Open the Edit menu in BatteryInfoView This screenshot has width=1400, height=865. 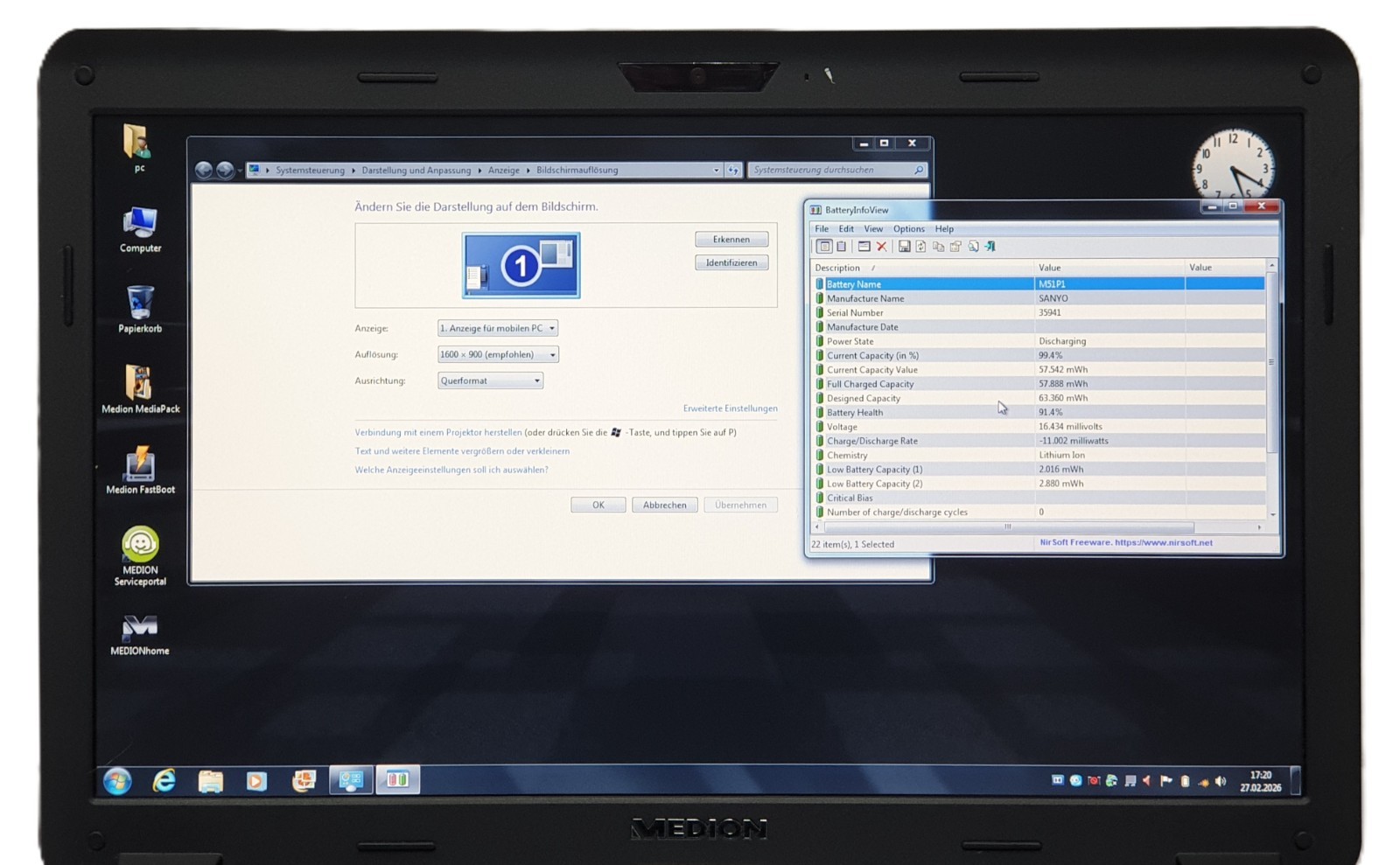[846, 228]
